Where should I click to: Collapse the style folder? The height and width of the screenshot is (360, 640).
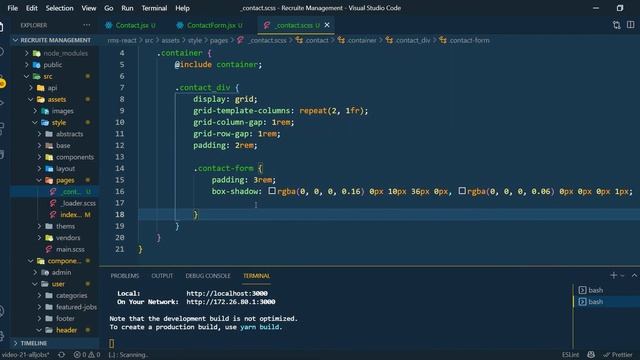58,122
